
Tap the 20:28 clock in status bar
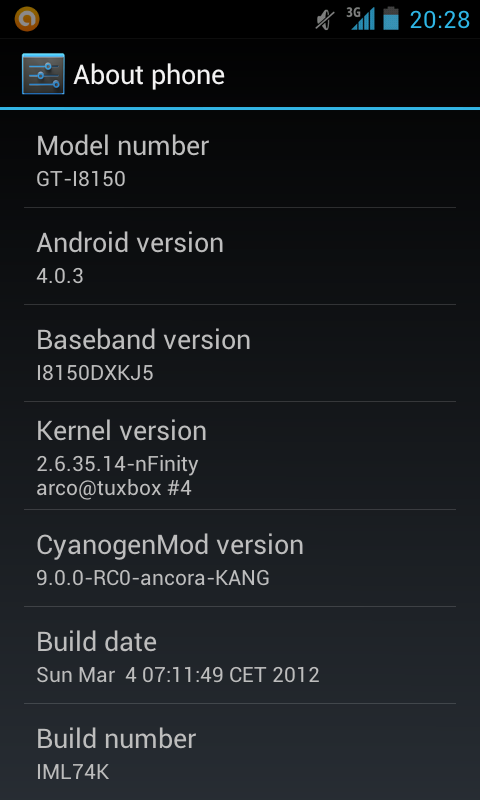[x=440, y=20]
